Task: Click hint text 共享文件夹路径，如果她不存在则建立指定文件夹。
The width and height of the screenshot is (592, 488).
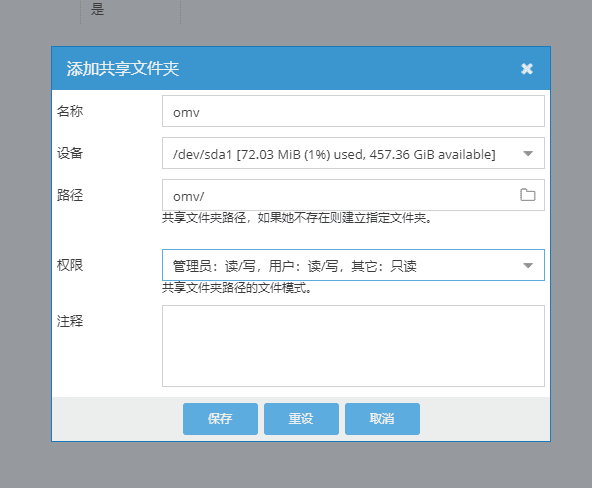Action: coord(297,218)
